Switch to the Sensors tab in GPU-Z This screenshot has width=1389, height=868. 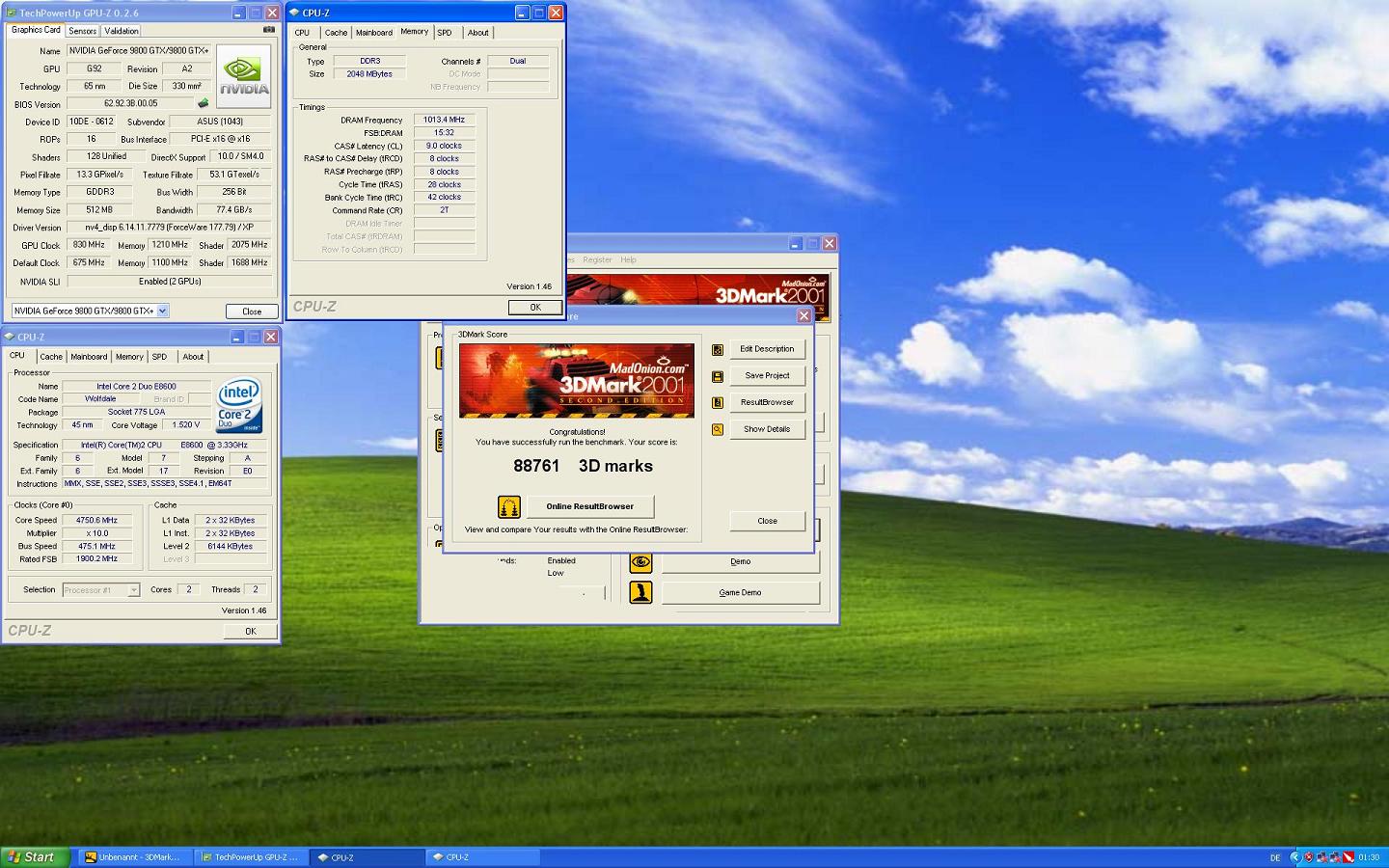pos(82,31)
